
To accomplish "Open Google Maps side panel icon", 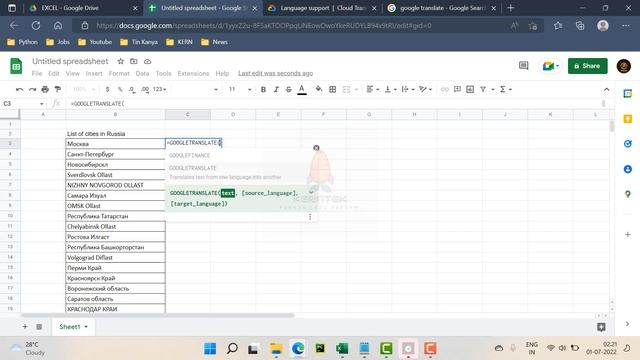I will [628, 194].
